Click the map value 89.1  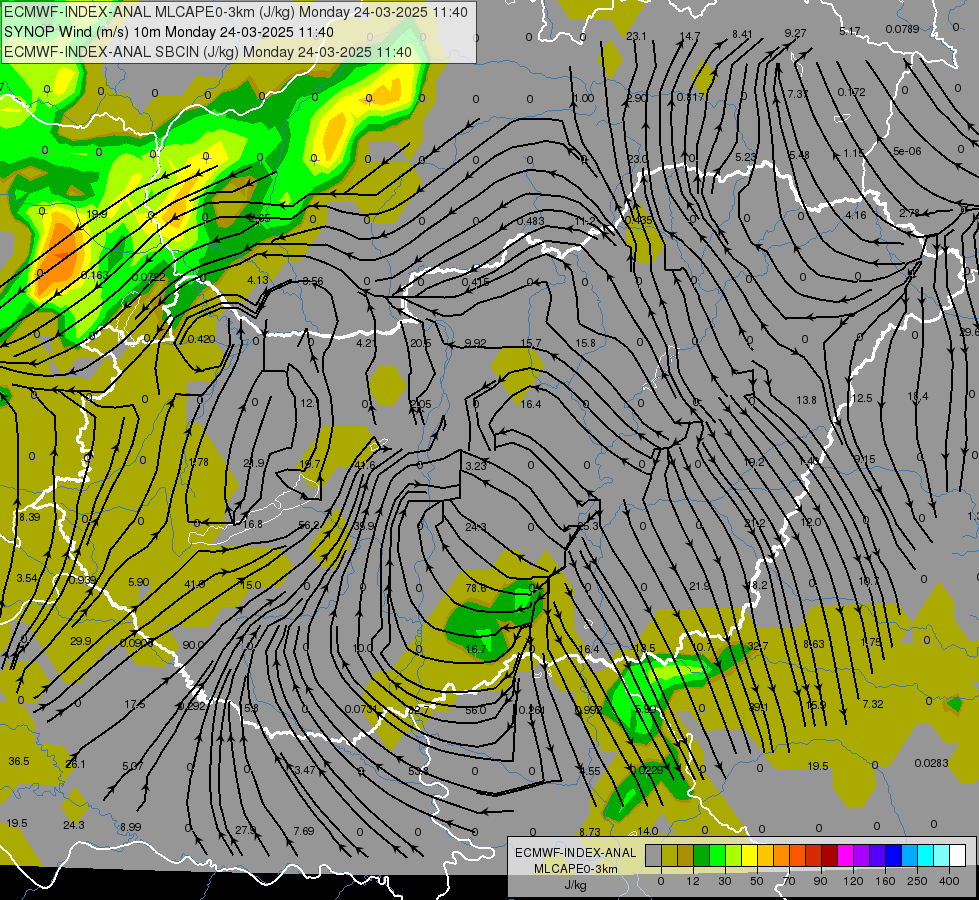tap(759, 707)
